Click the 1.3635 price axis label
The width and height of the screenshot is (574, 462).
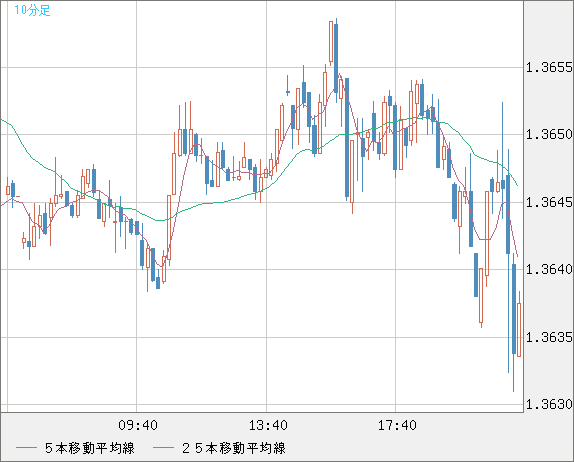(x=549, y=337)
